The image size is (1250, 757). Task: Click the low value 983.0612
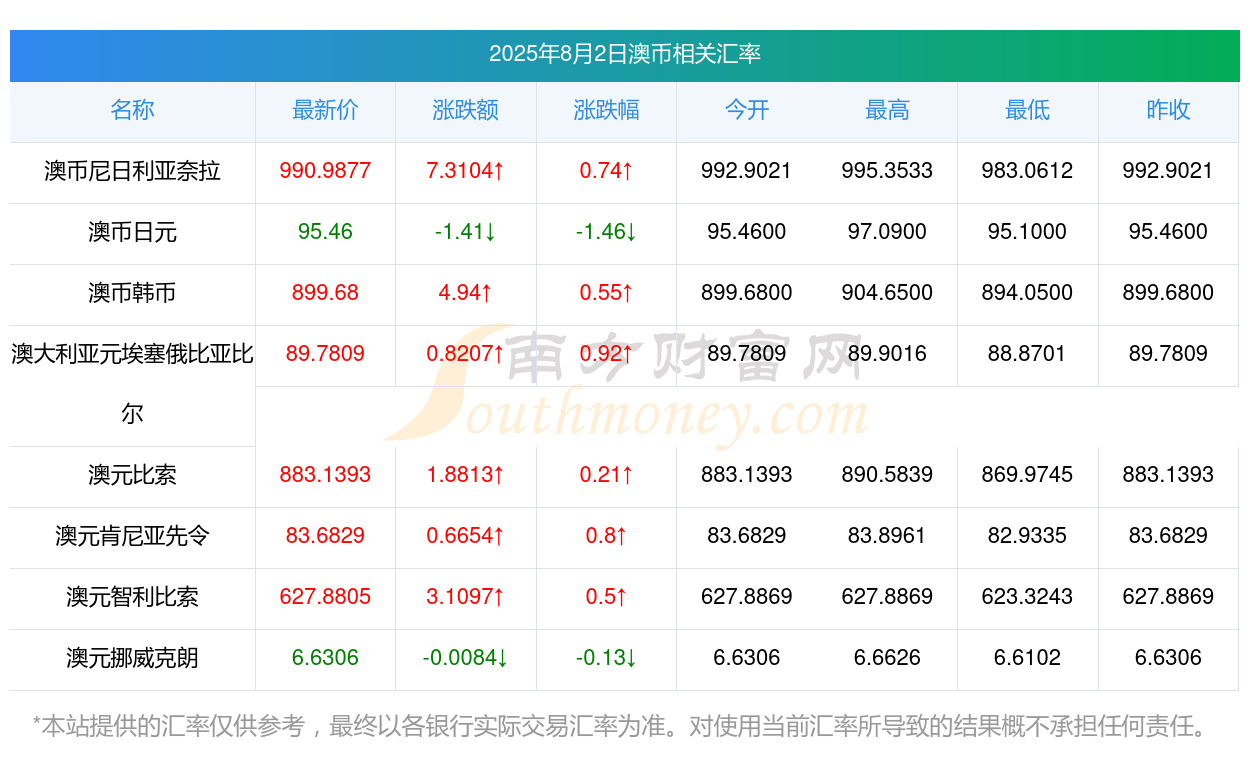coord(1027,171)
